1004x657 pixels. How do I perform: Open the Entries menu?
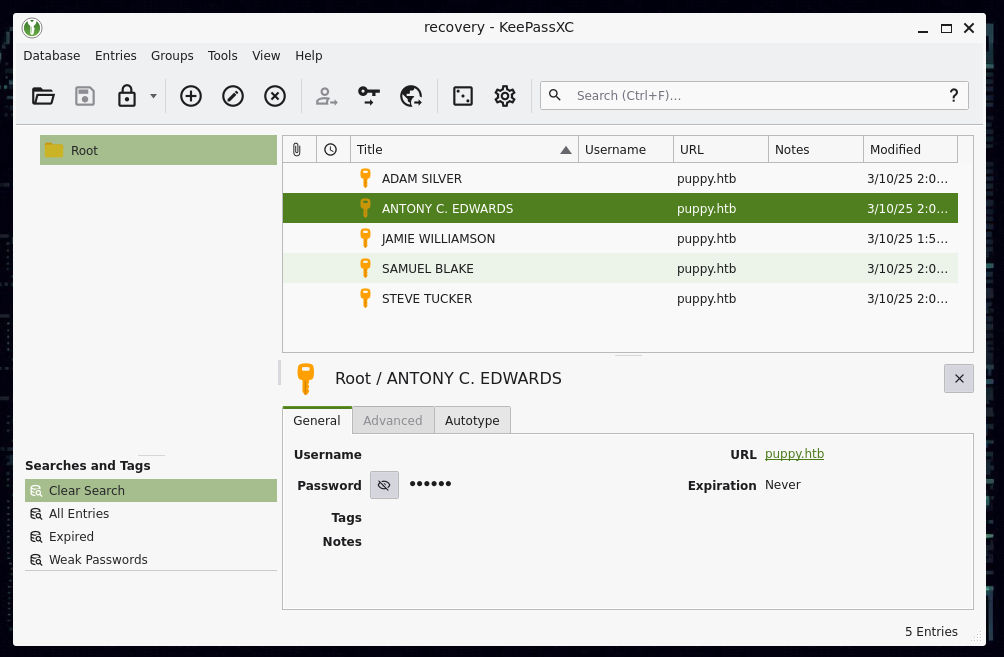(116, 56)
